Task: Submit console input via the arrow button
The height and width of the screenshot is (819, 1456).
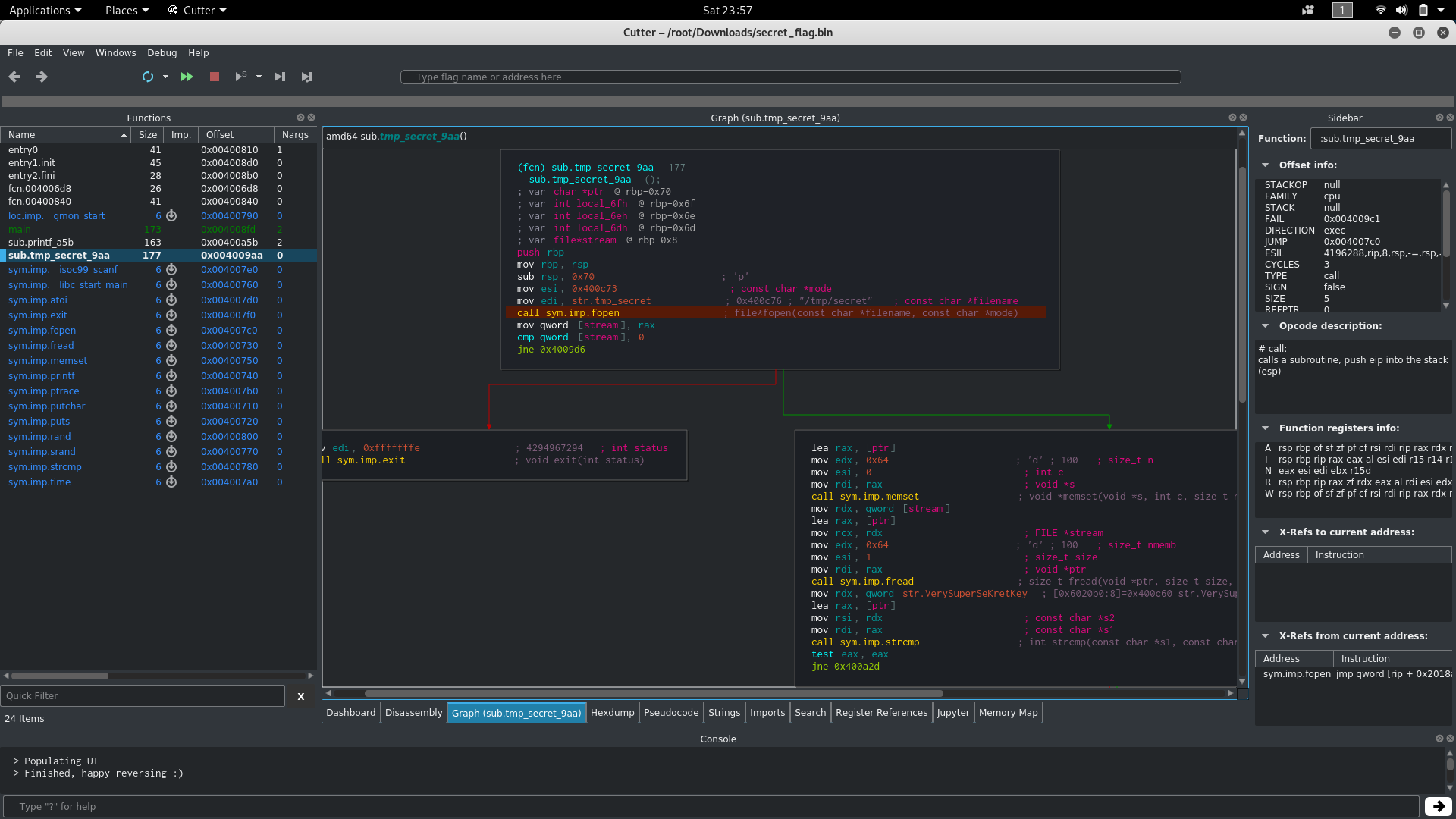Action: [x=1437, y=806]
